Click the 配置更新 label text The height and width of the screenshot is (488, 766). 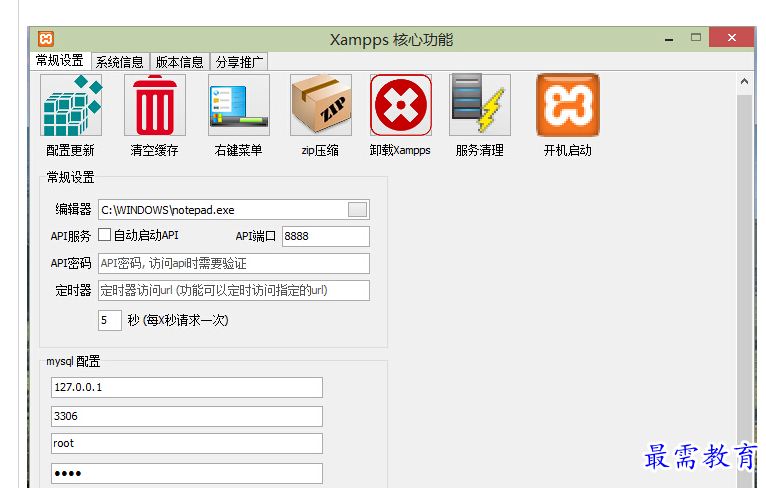(x=70, y=150)
